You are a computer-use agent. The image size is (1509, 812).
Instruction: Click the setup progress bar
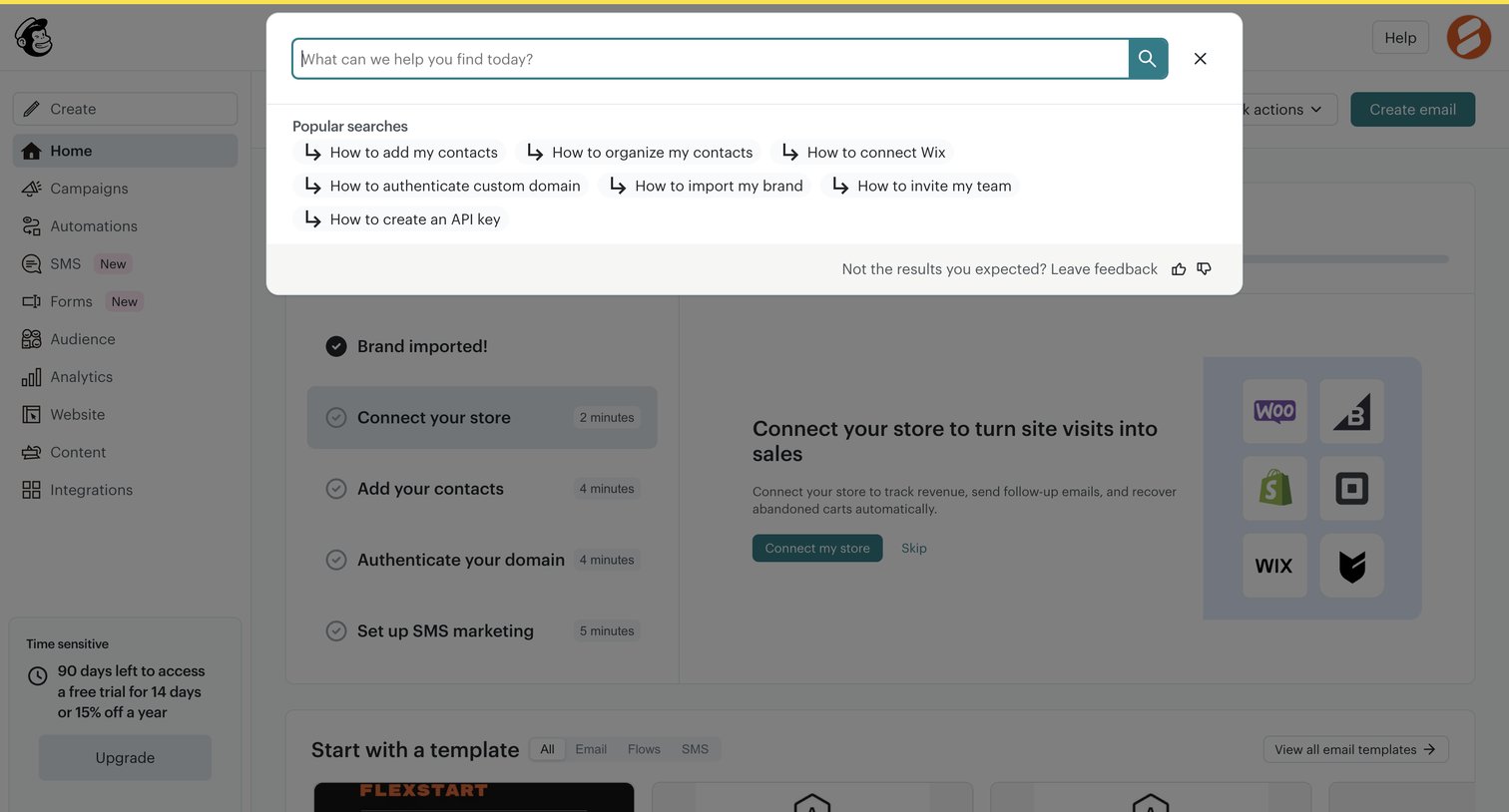1345,259
